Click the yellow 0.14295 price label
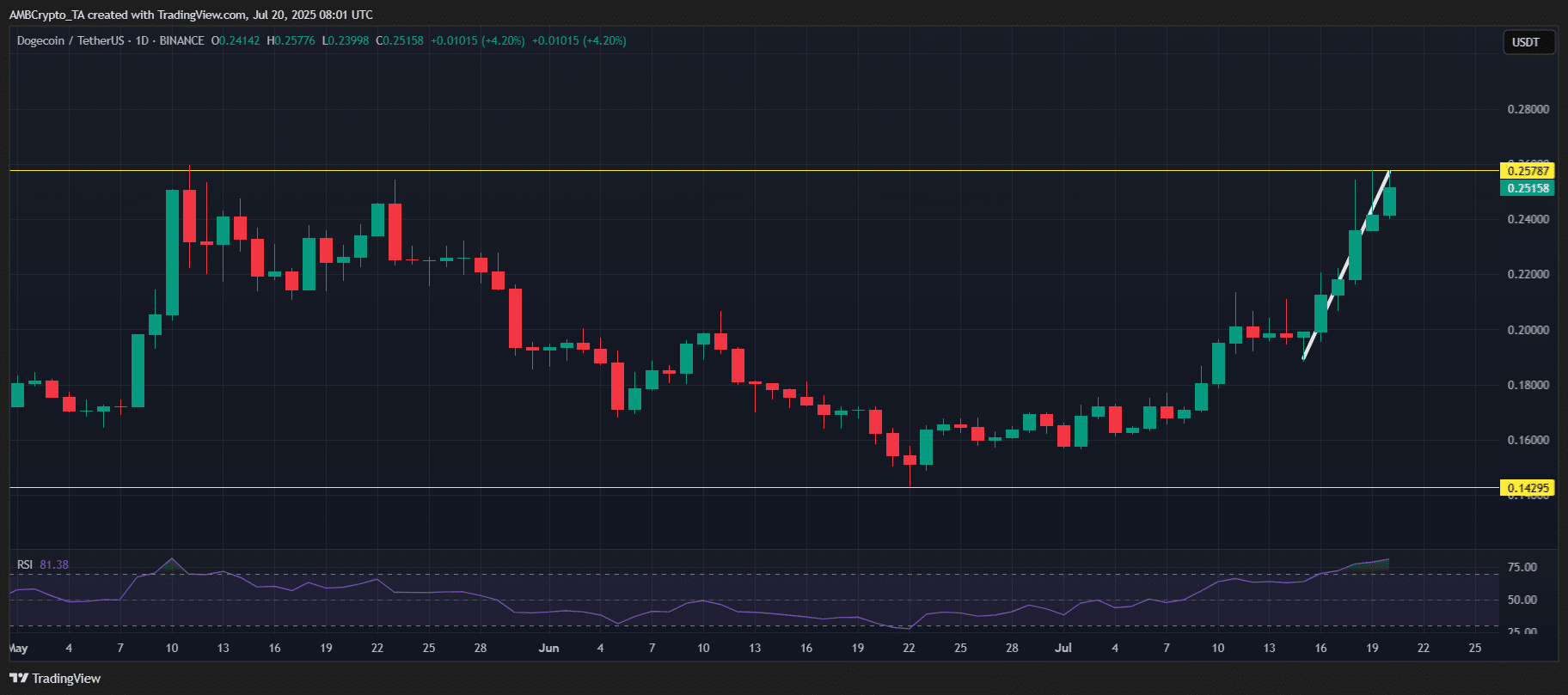The image size is (1568, 695). point(1528,488)
